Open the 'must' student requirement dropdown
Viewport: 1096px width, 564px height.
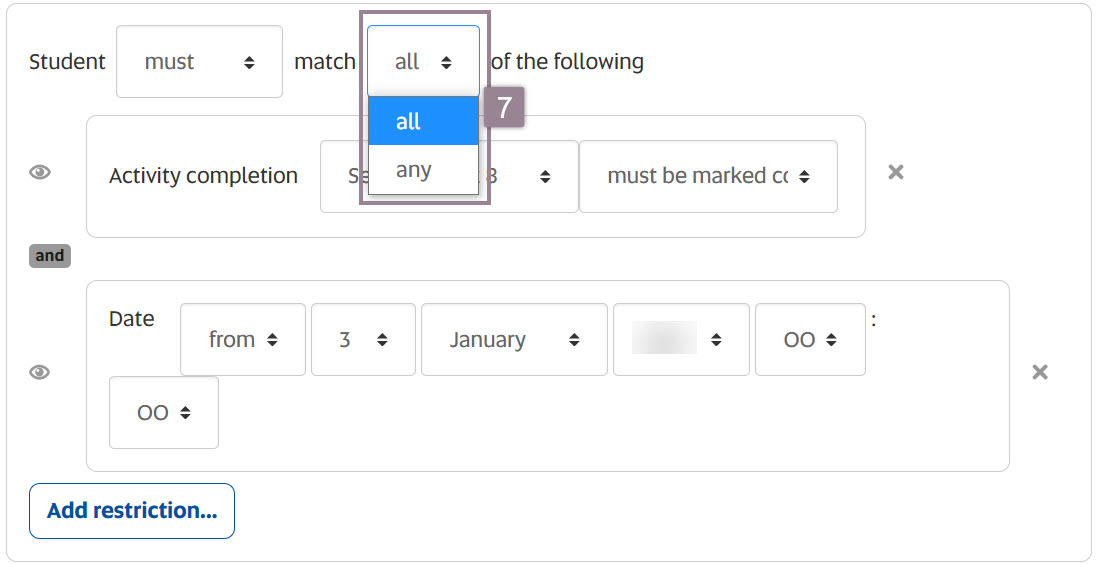coord(199,62)
